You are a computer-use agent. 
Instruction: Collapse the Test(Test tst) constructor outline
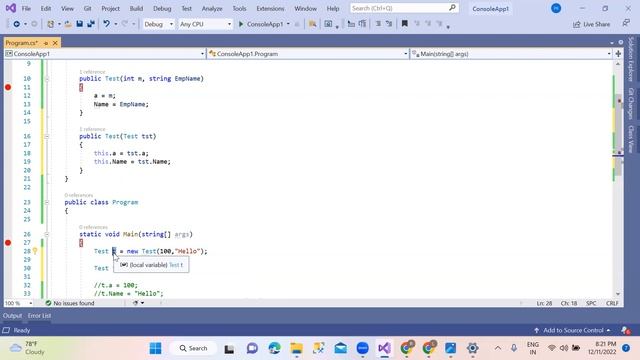pyautogui.click(x=47, y=136)
